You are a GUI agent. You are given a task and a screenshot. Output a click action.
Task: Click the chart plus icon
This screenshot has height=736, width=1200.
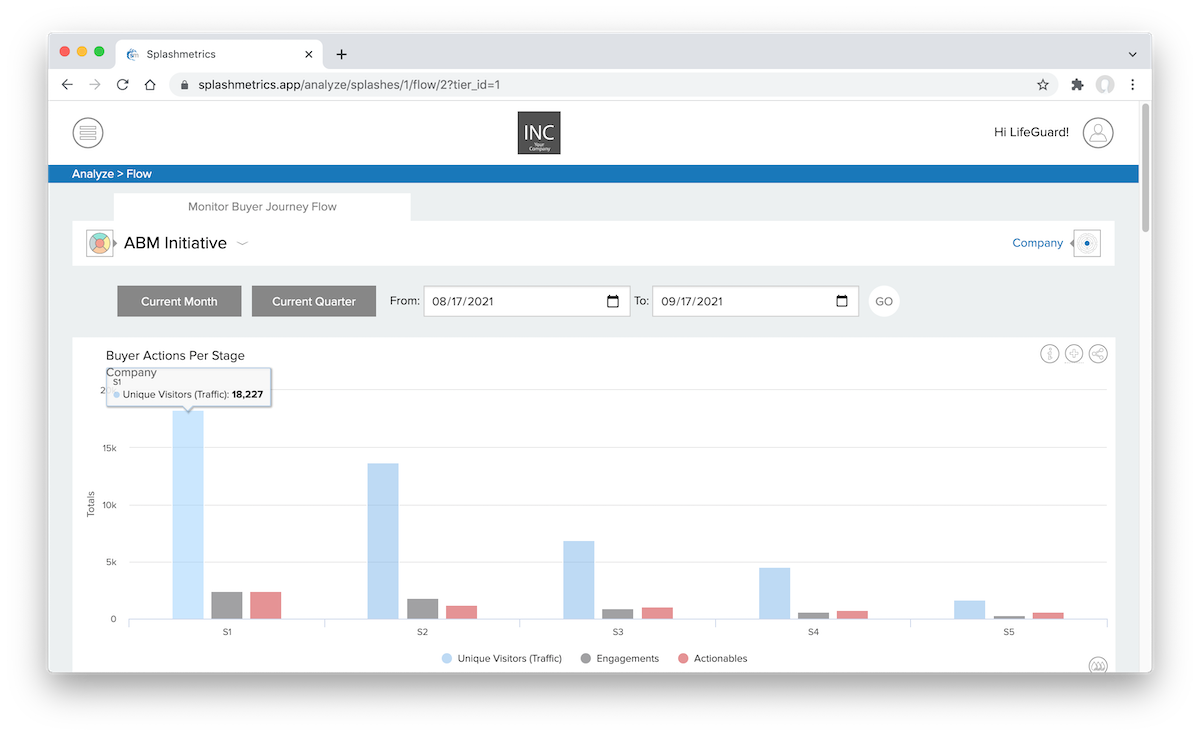tap(1074, 354)
